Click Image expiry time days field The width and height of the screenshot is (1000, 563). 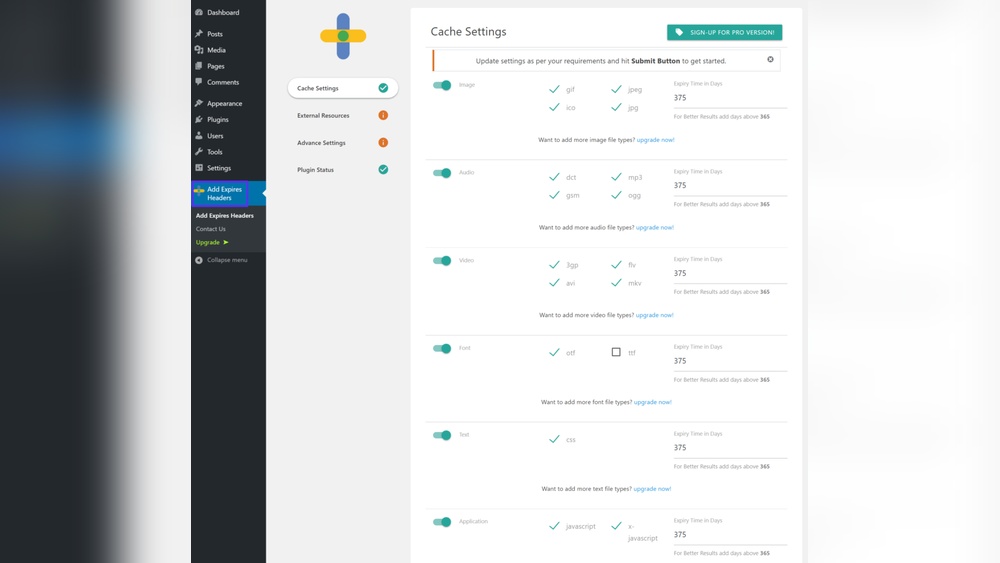click(x=730, y=98)
